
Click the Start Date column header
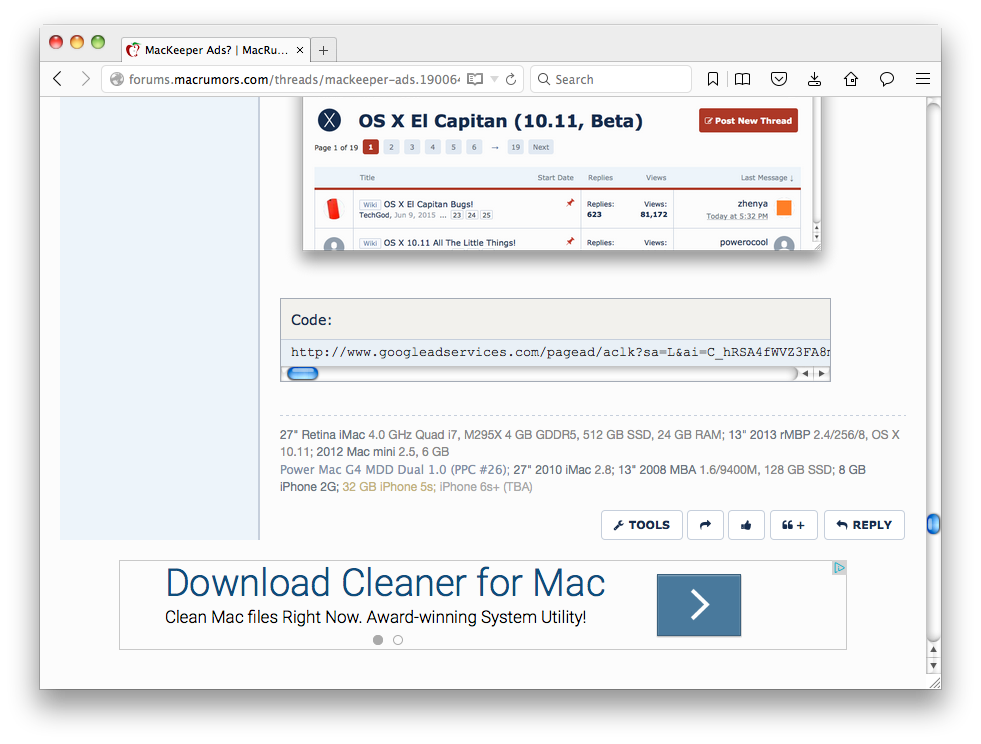click(556, 178)
